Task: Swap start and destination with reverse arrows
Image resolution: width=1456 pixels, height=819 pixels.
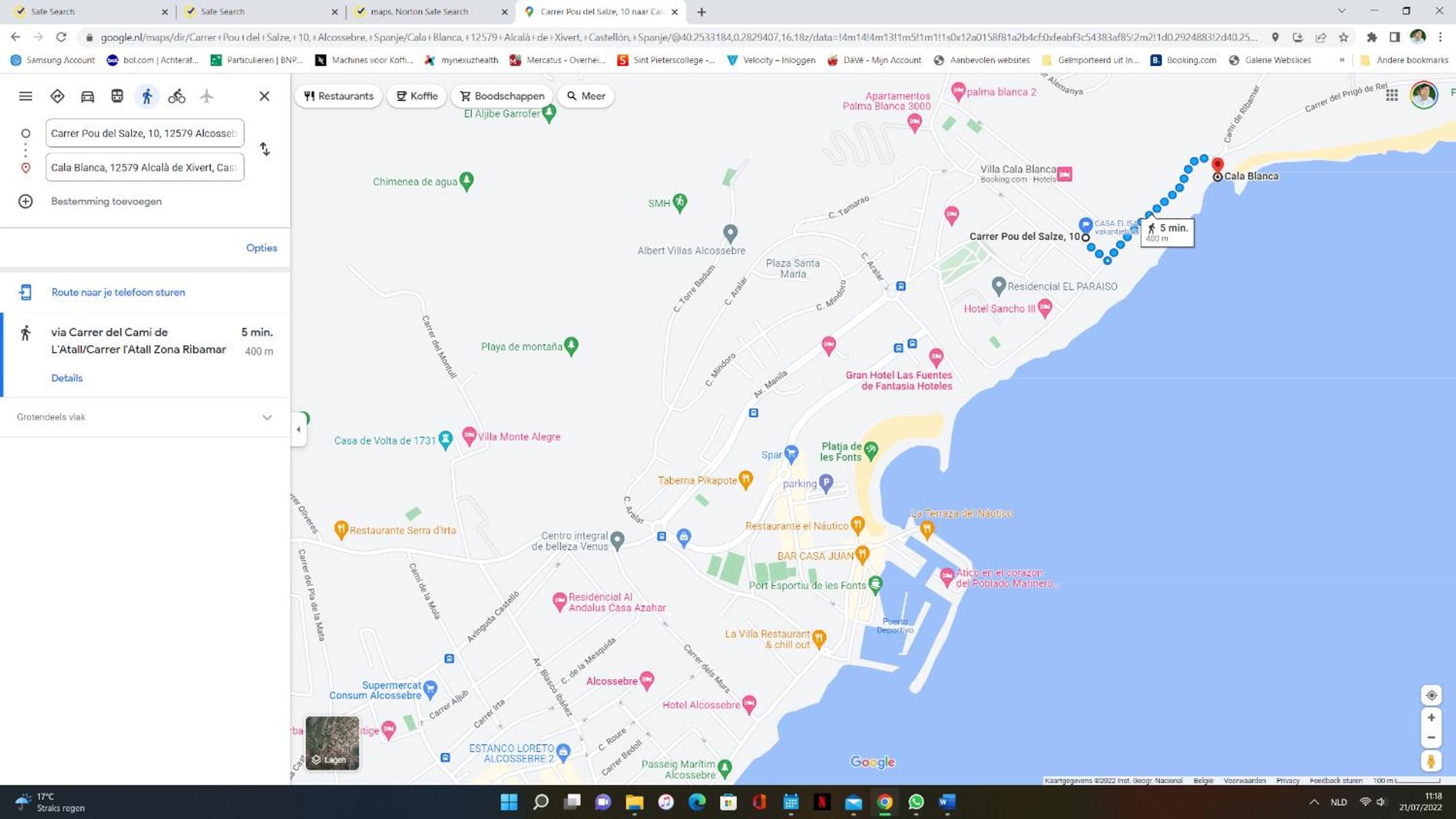Action: pyautogui.click(x=265, y=149)
